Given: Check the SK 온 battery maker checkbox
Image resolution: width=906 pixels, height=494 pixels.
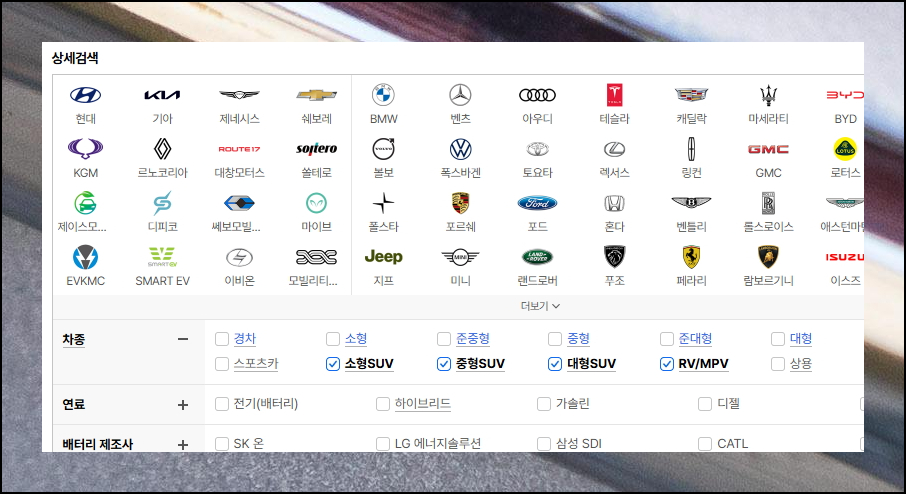Looking at the screenshot, I should 222,444.
